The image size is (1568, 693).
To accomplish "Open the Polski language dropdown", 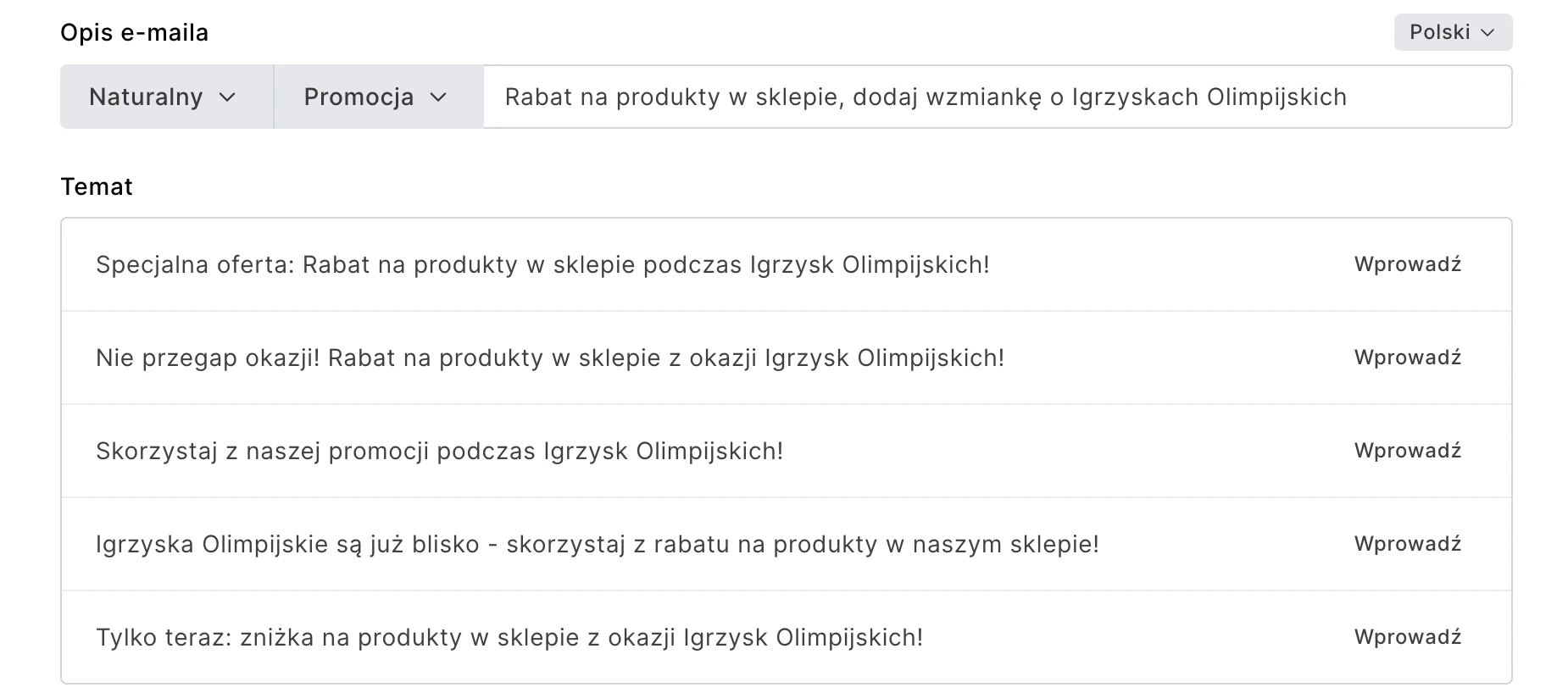I will 1452,33.
